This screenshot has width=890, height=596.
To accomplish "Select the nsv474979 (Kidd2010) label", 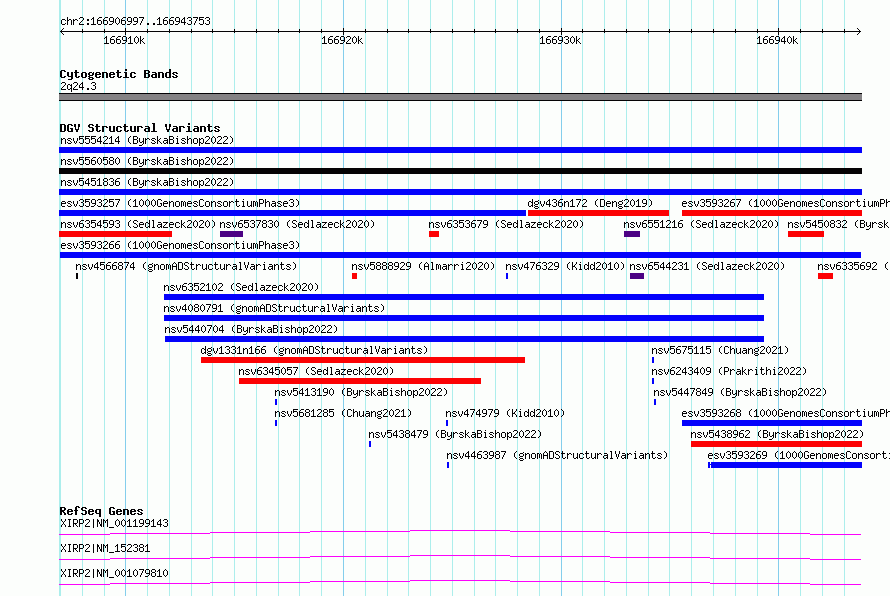I will 505,413.
